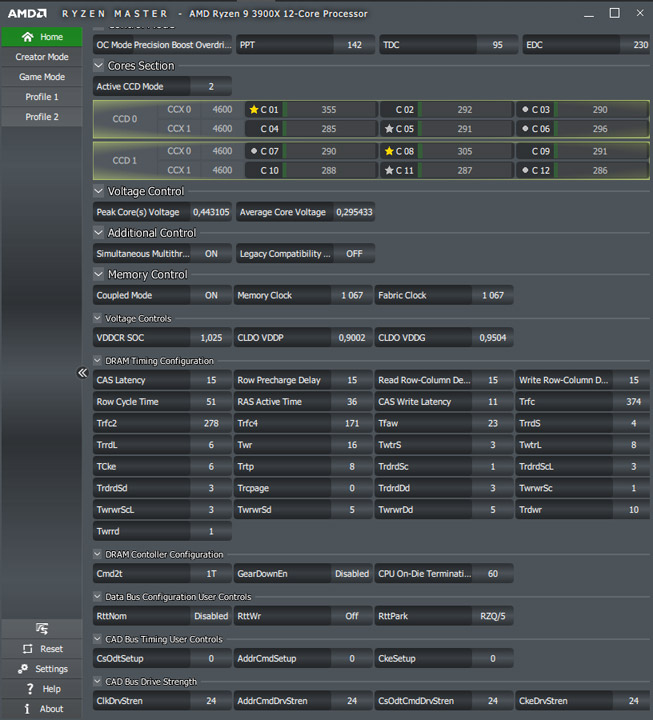Click the OC Mode Precision Boost Overdrive field
The image size is (653, 720).
point(162,45)
